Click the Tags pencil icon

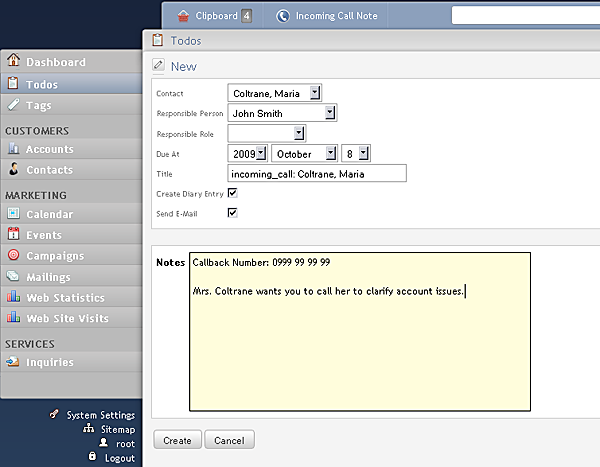[x=13, y=105]
